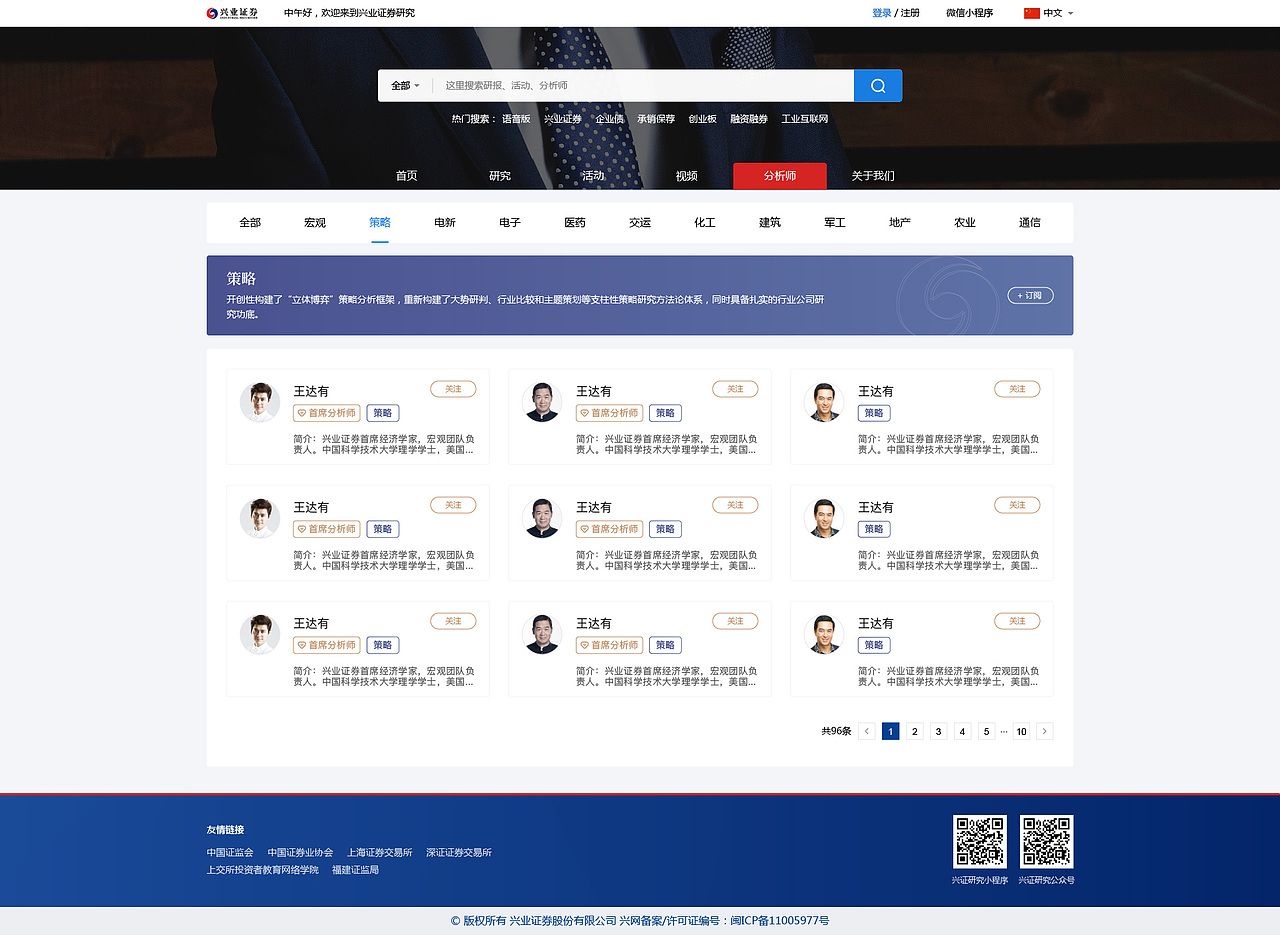Switch to the 交运 tab
1280x935 pixels.
tap(640, 223)
